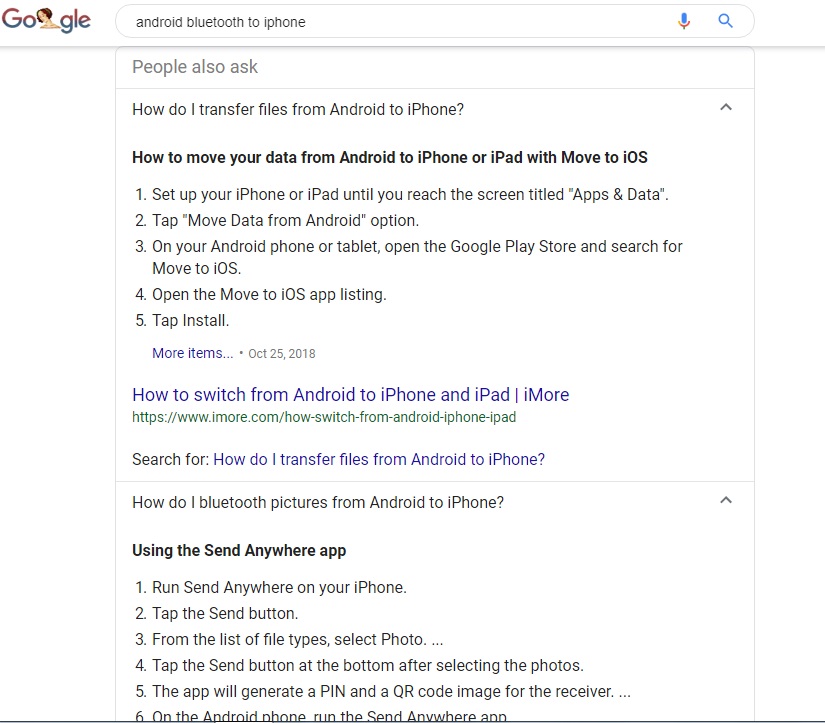Start voice search with the microphone icon
This screenshot has height=723, width=825.
(684, 21)
